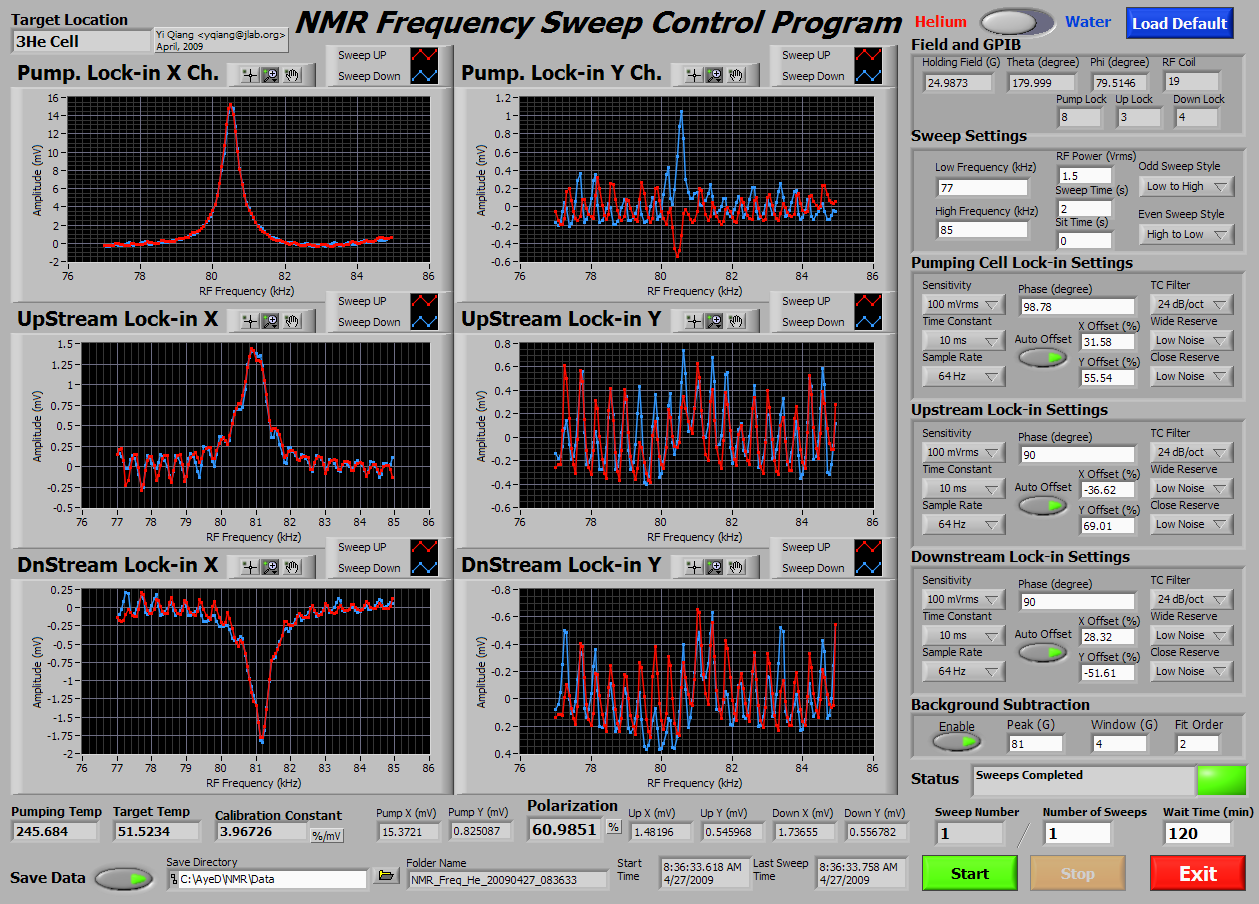Select pan hand tool on DnStream Lock-in X graph
Viewport: 1259px width, 904px height.
click(292, 566)
